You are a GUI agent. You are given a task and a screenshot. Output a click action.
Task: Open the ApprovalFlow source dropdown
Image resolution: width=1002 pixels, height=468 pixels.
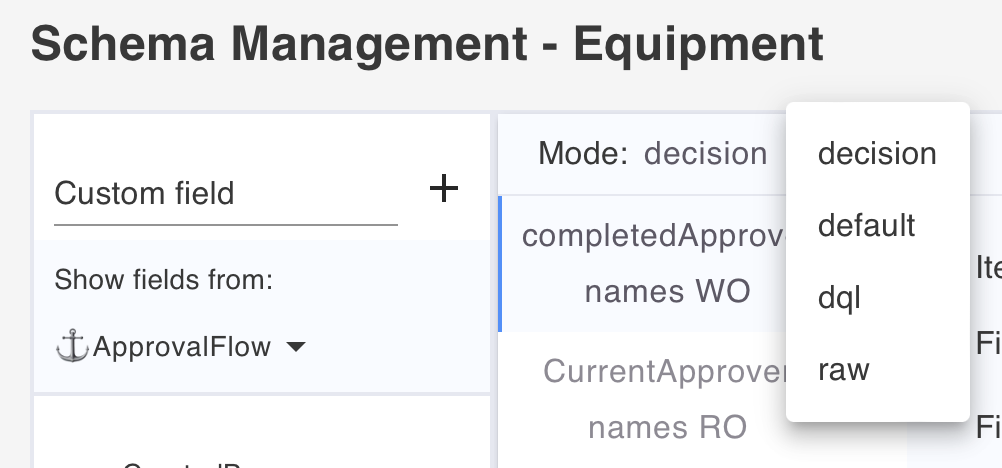click(181, 347)
